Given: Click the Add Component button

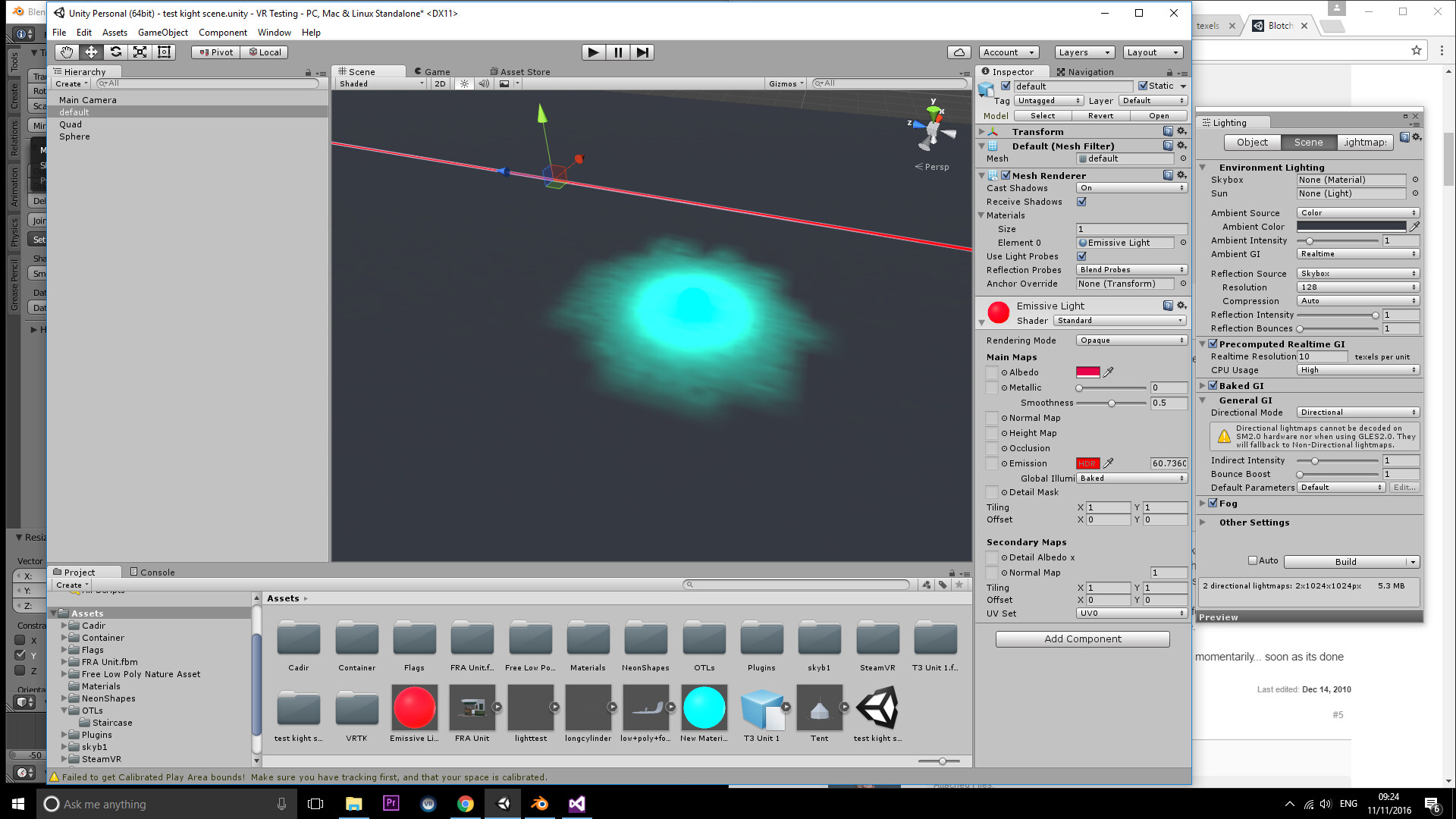Looking at the screenshot, I should coord(1082,639).
